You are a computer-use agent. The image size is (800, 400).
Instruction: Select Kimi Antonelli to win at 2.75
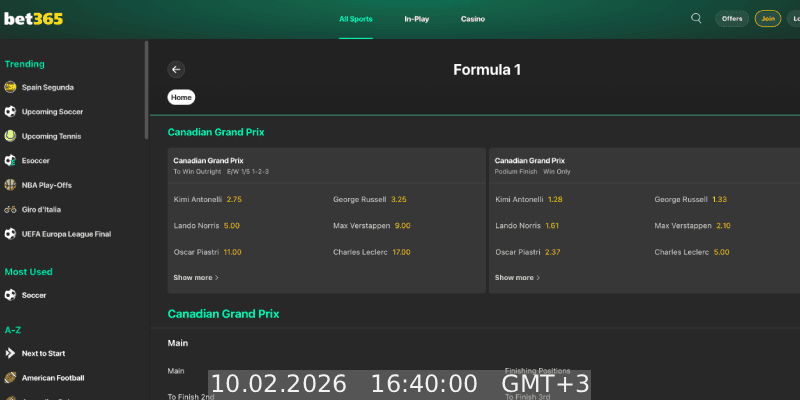point(208,199)
